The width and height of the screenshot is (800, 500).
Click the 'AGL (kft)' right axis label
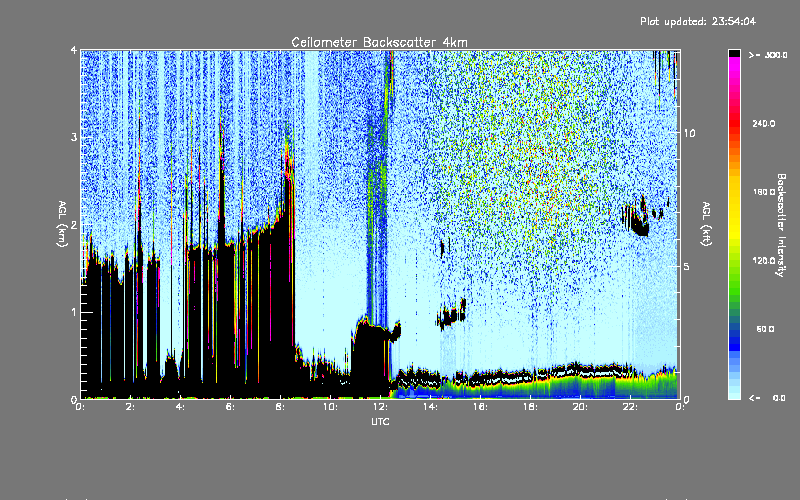(706, 224)
